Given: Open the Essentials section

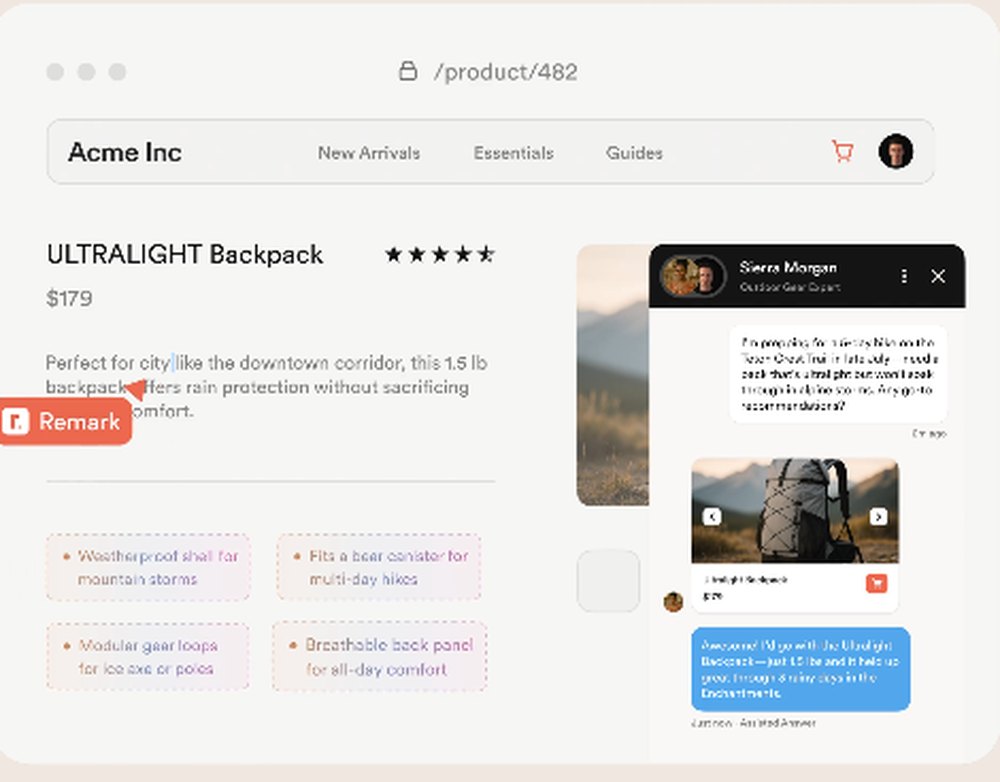Looking at the screenshot, I should tap(513, 153).
